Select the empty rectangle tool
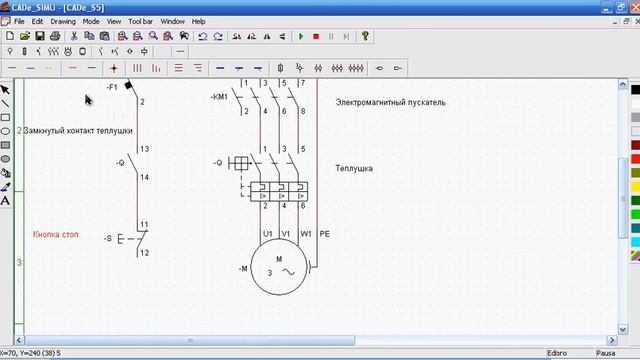Screen dimensions: 640x360 point(5,118)
